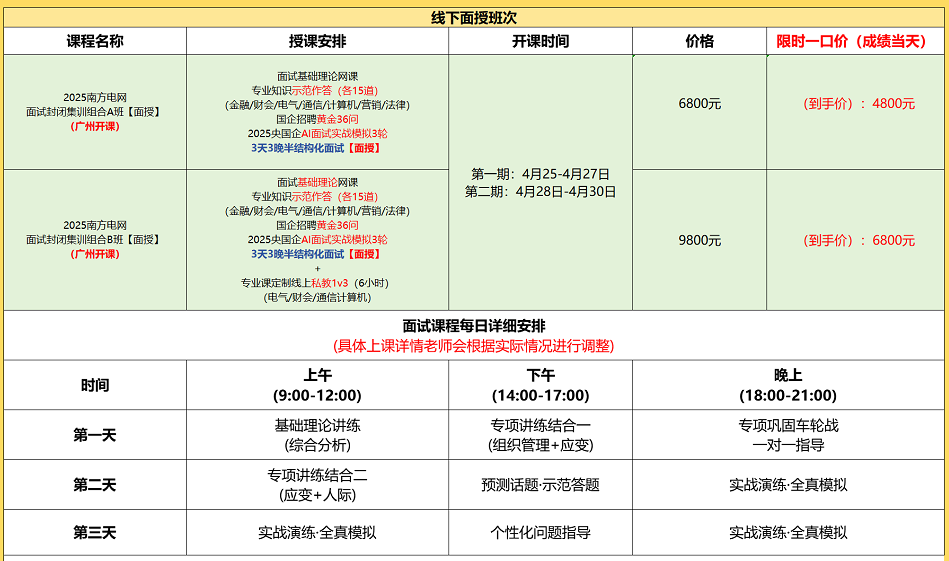Click the 第三天 row label
The image size is (949, 561).
95,532
